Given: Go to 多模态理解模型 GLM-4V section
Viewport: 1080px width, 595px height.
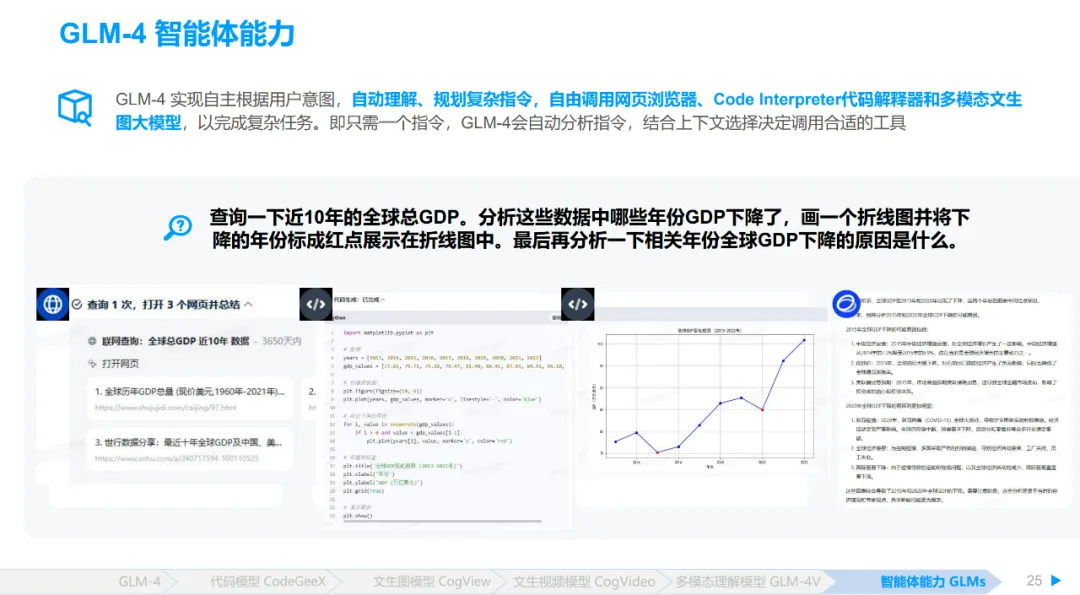Looking at the screenshot, I should coord(748,582).
